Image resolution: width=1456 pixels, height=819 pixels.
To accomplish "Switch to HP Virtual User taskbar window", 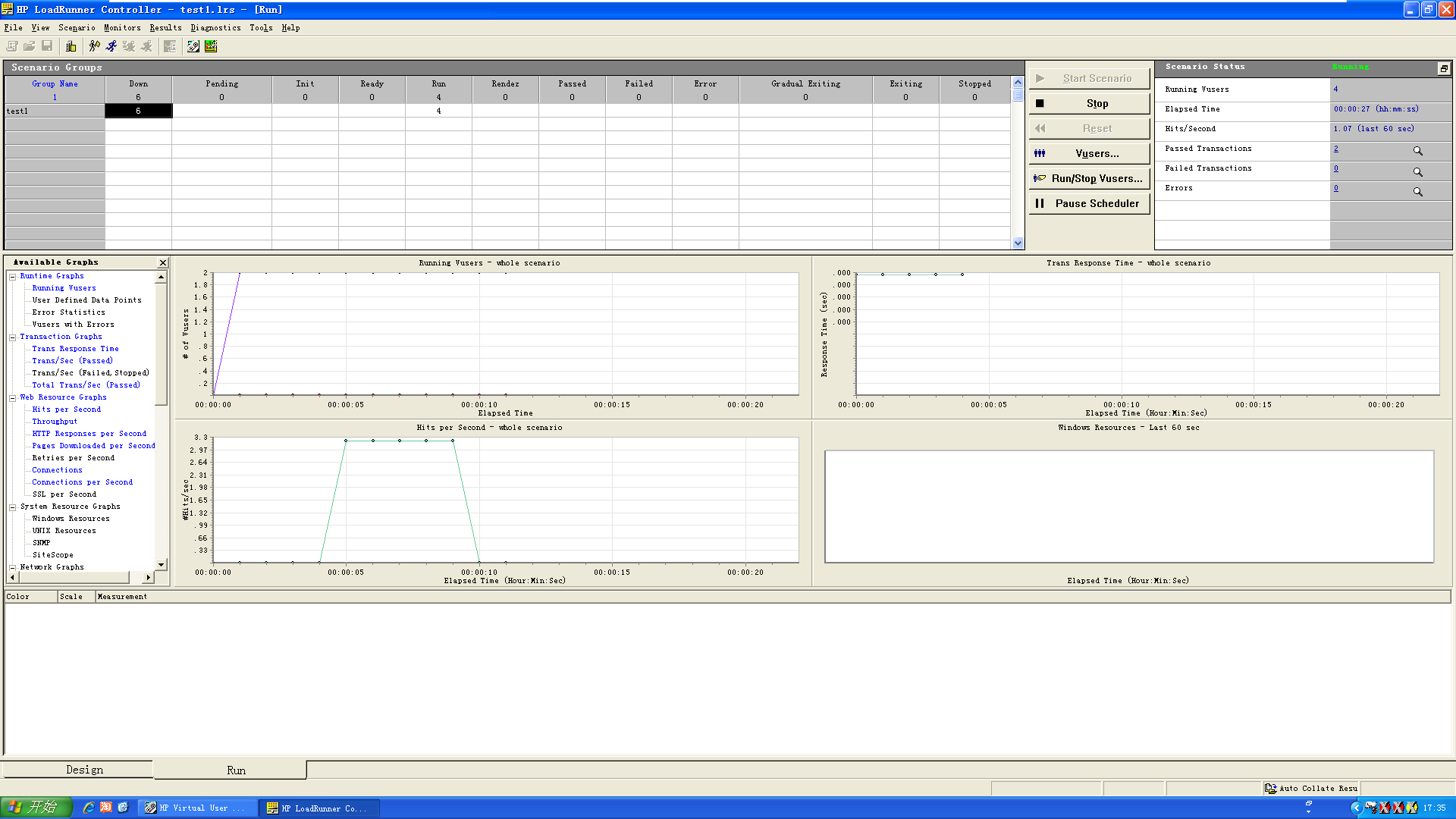I will 197,808.
